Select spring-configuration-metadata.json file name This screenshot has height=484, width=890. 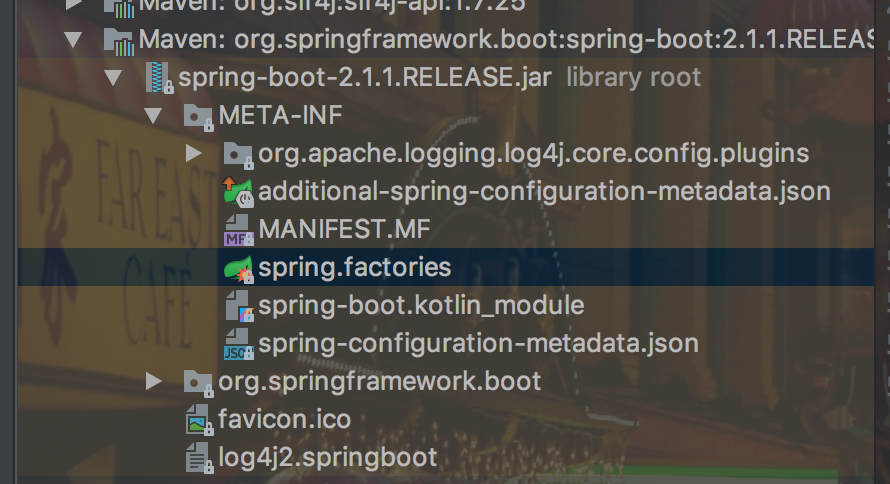click(478, 344)
